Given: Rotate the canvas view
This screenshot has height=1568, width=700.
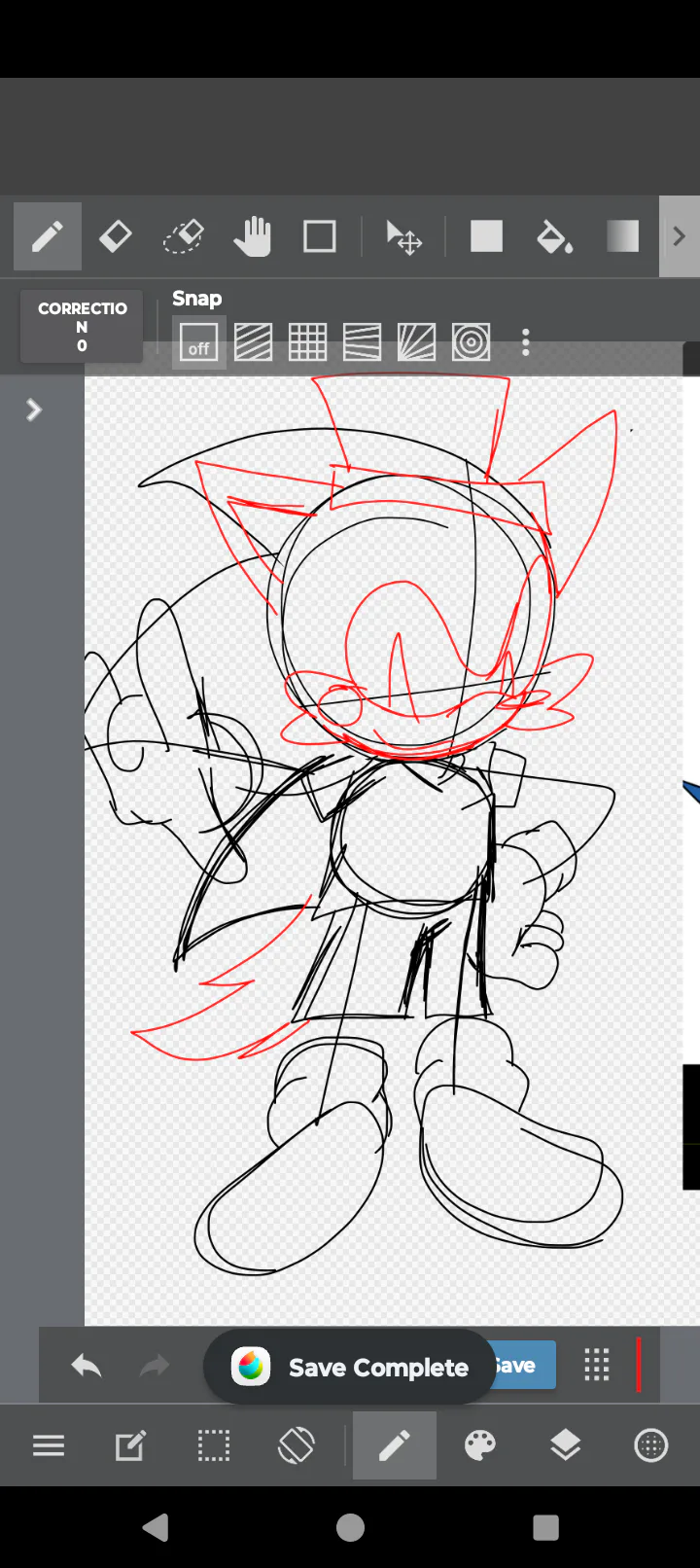Looking at the screenshot, I should 297,1446.
